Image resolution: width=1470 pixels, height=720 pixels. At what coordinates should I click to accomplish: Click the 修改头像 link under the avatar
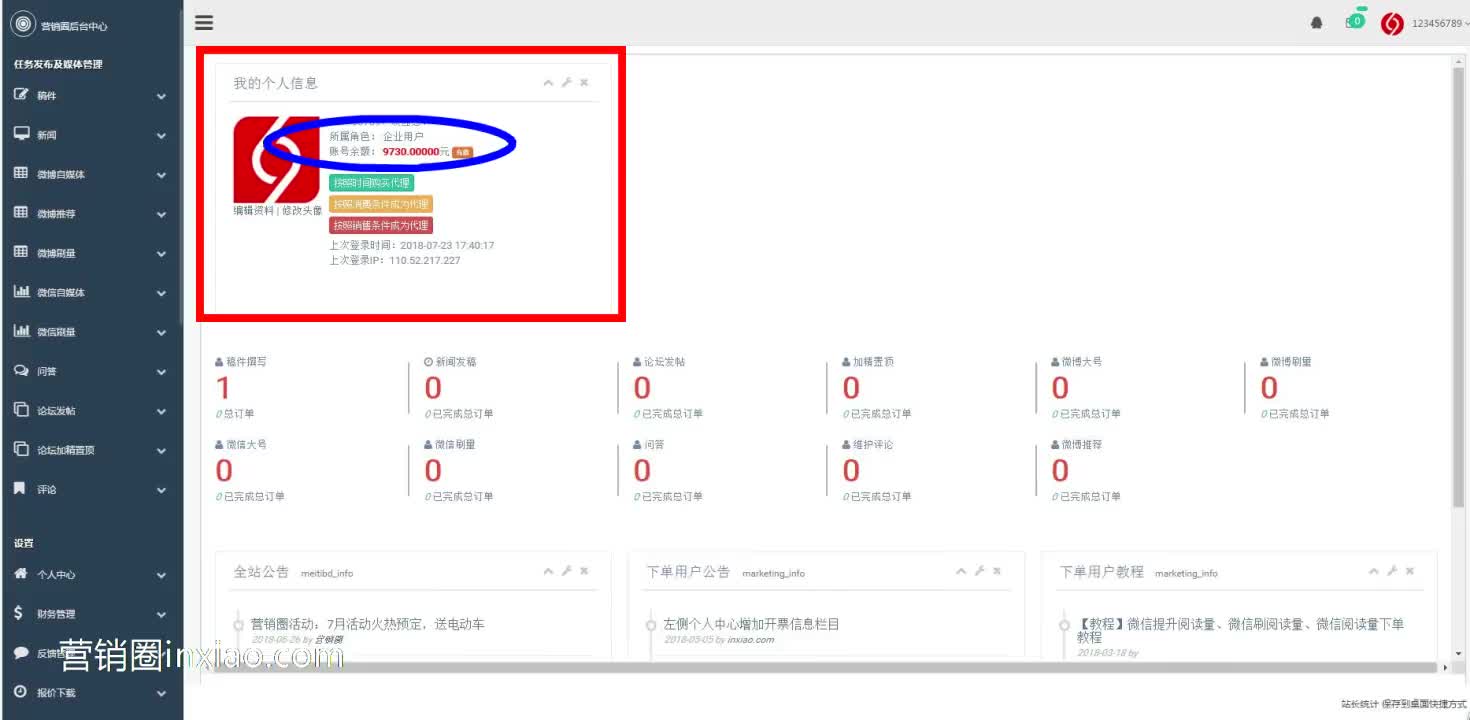tap(301, 211)
